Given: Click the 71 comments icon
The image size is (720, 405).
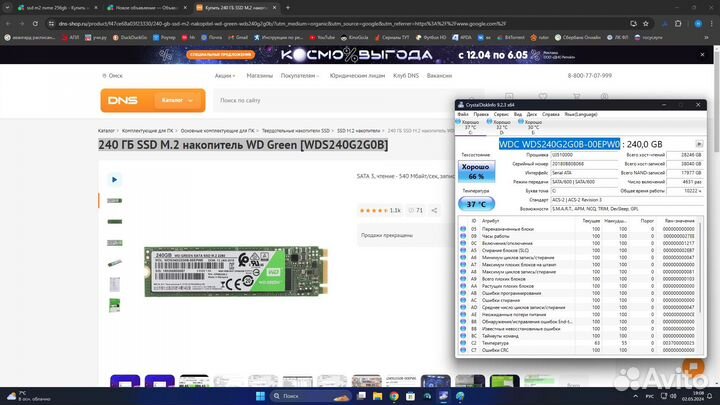Looking at the screenshot, I should click(416, 210).
